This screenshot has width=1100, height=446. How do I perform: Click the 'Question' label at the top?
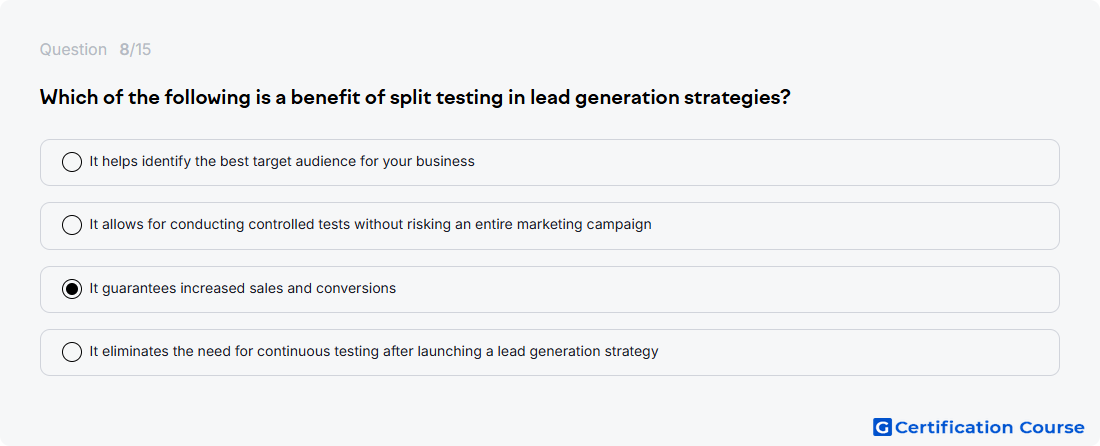(x=73, y=50)
